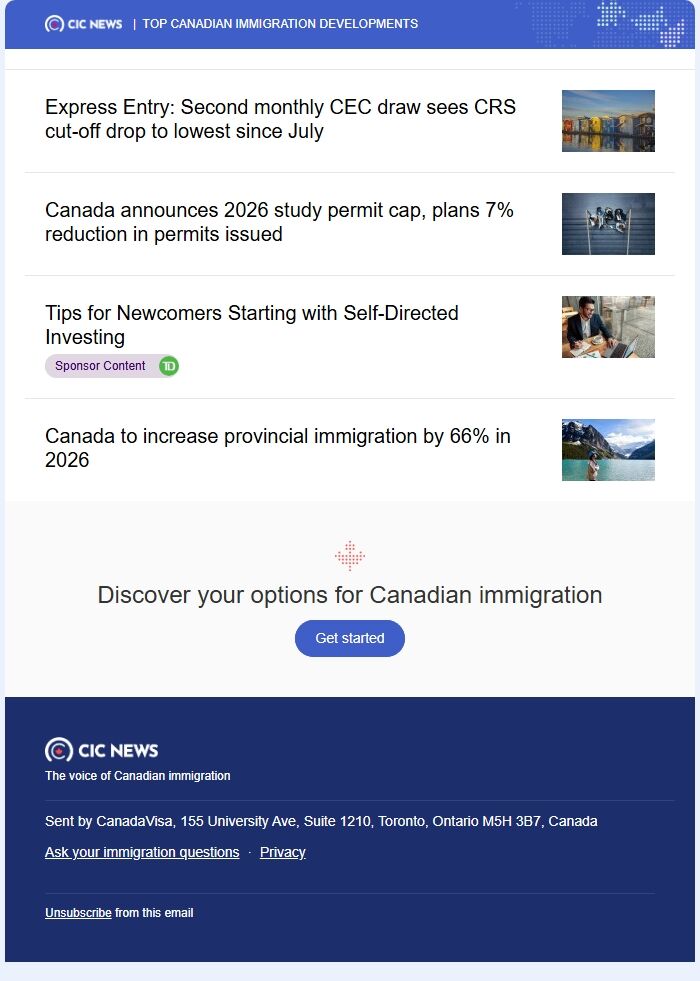The image size is (700, 981).
Task: Click the Sponsor Content badge
Action: click(100, 366)
